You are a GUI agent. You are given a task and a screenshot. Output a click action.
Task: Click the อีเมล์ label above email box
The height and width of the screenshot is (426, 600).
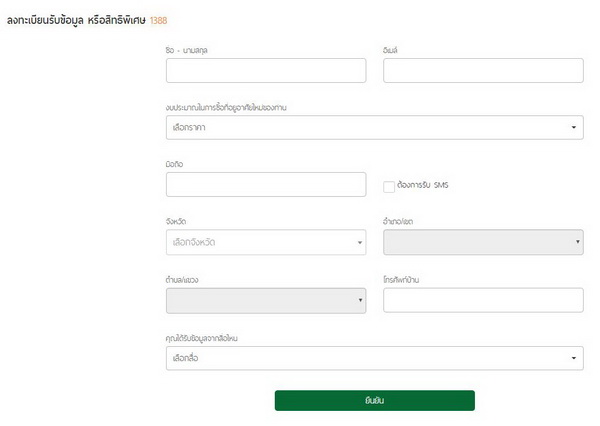392,48
